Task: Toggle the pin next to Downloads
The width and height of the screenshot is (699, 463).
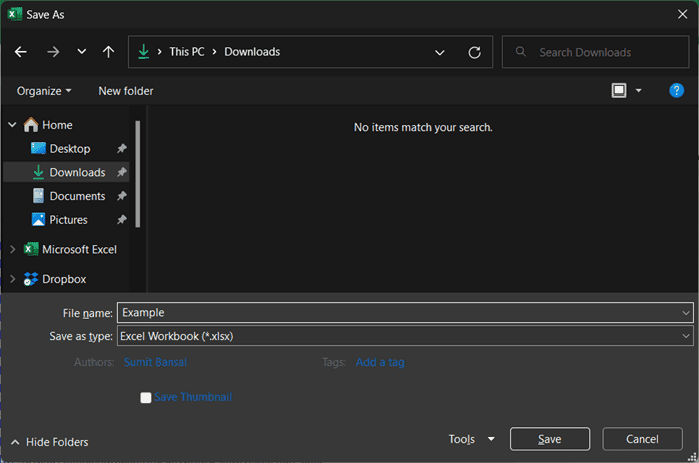Action: click(122, 173)
